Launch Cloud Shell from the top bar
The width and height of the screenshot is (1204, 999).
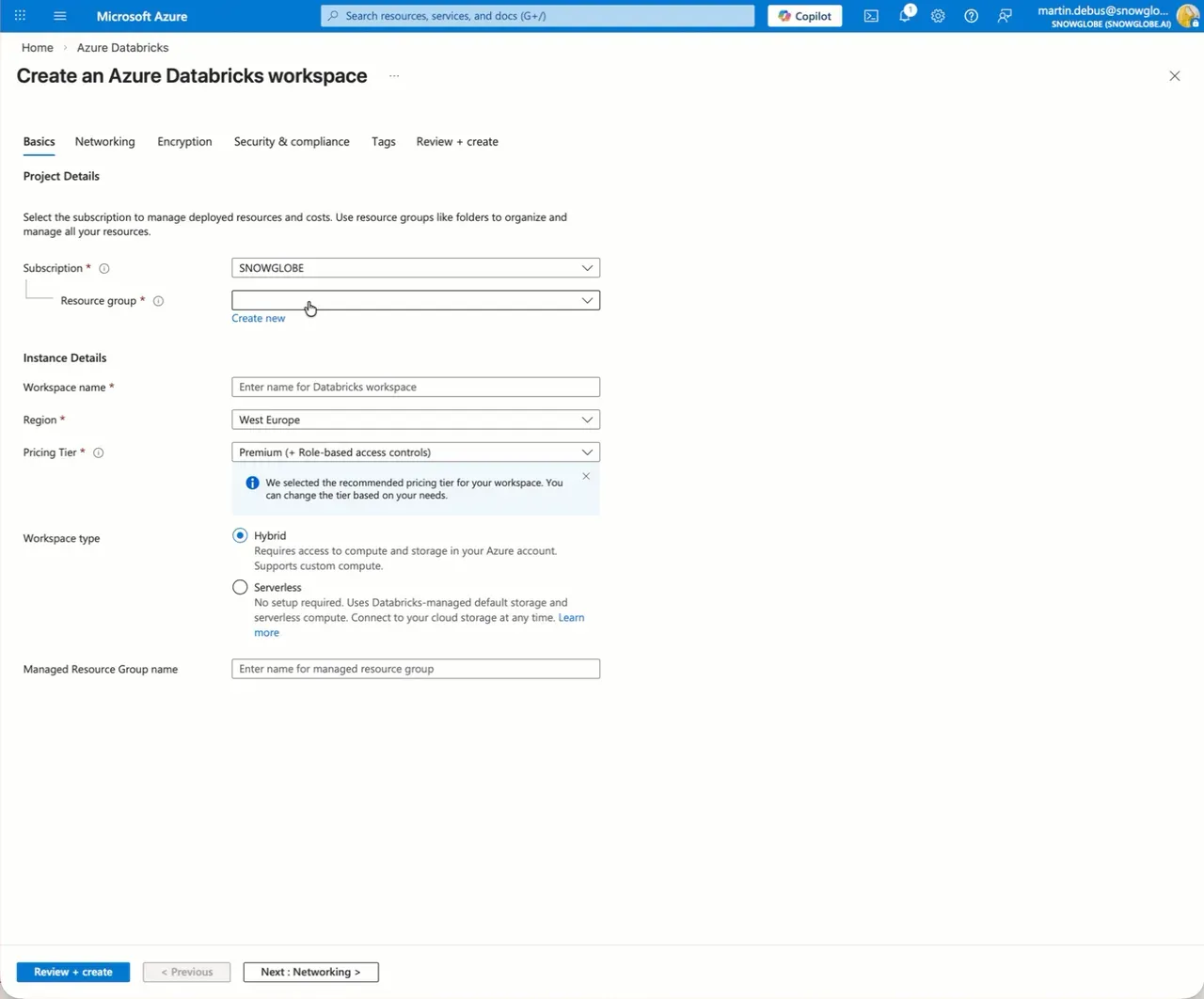point(871,16)
